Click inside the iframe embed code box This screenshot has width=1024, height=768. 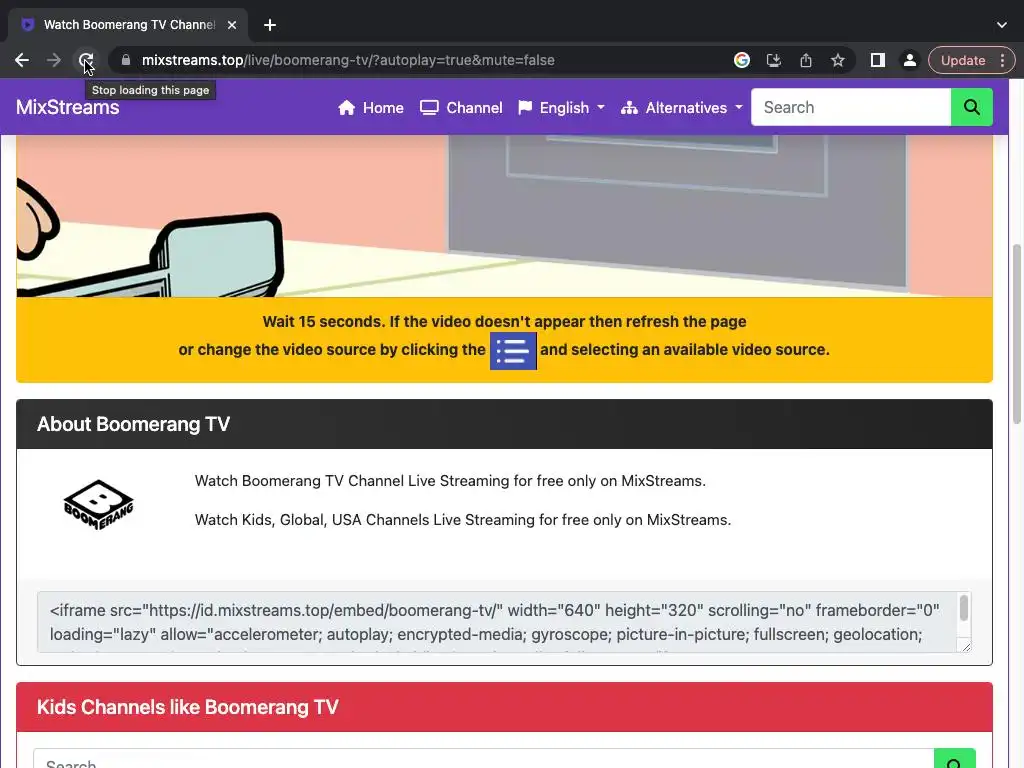(x=496, y=622)
